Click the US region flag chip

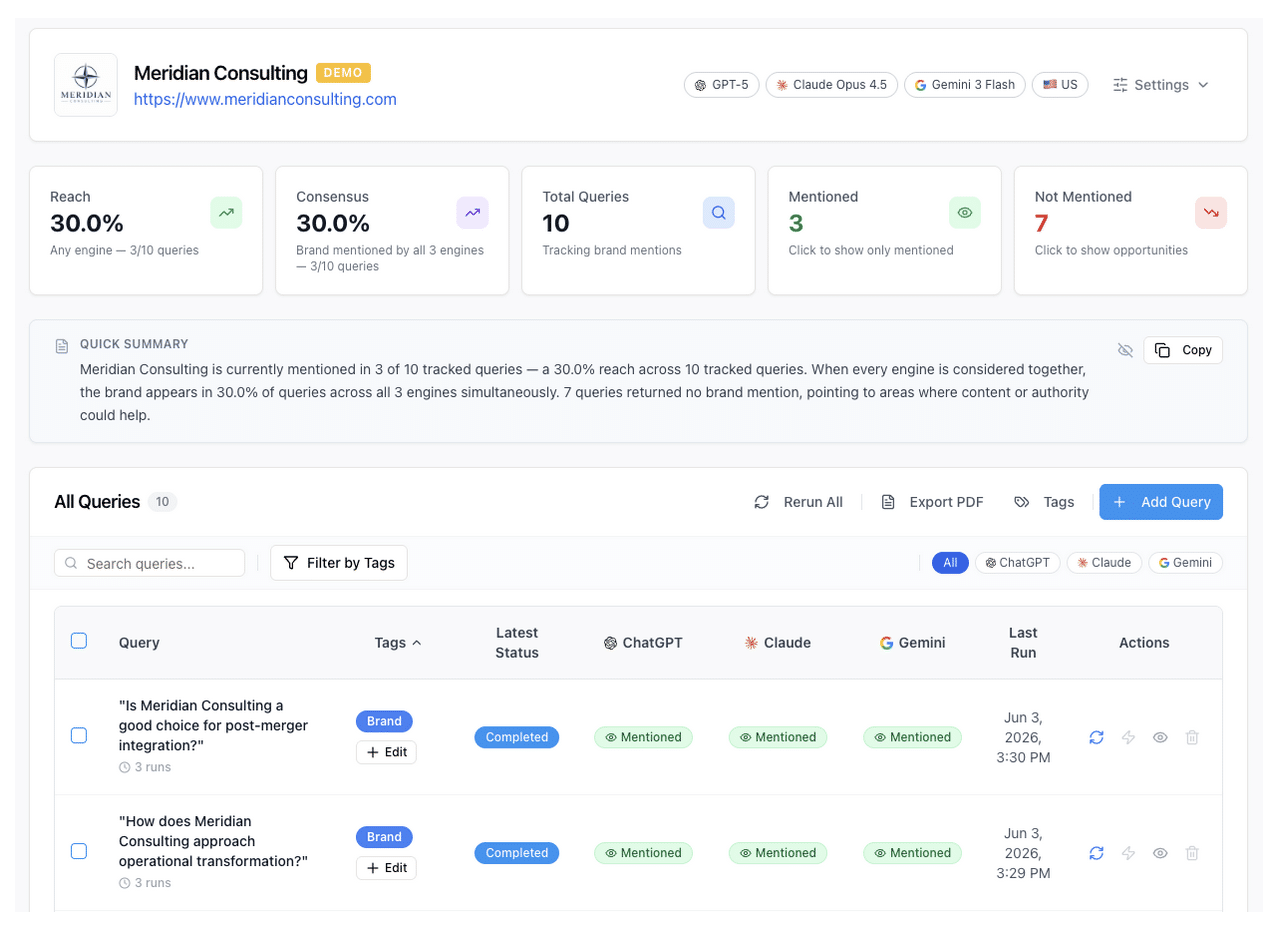[x=1060, y=85]
